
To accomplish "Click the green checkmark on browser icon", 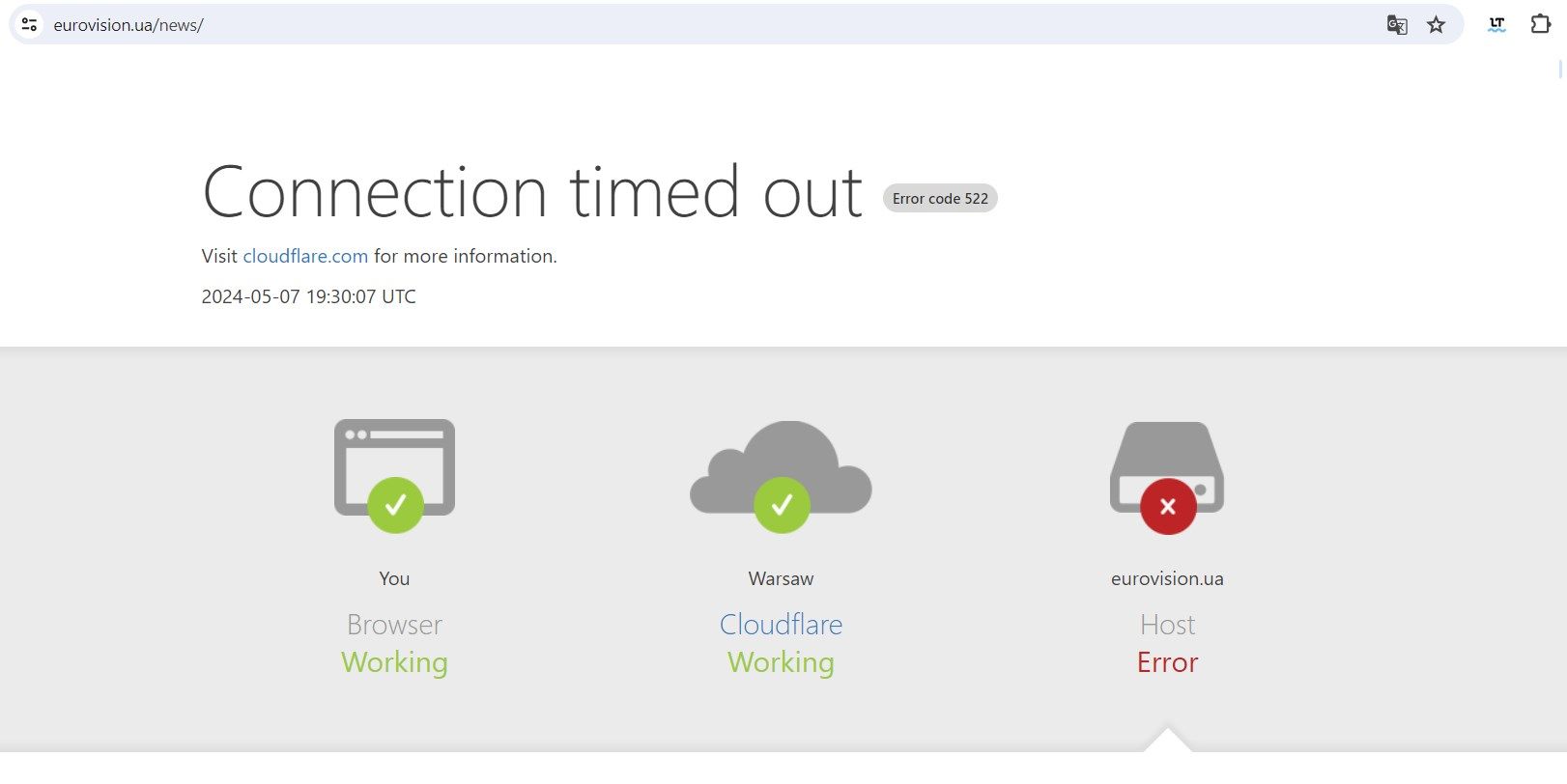I will point(395,505).
